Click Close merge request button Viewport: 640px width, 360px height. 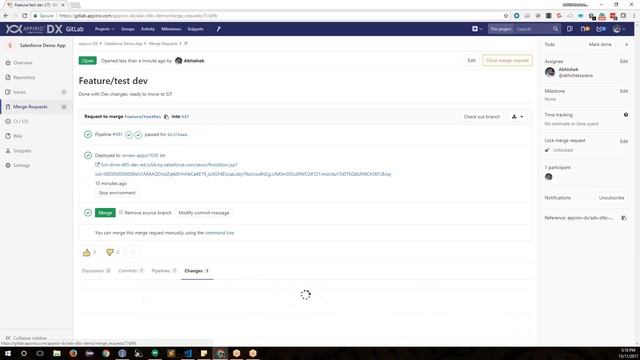pos(507,60)
